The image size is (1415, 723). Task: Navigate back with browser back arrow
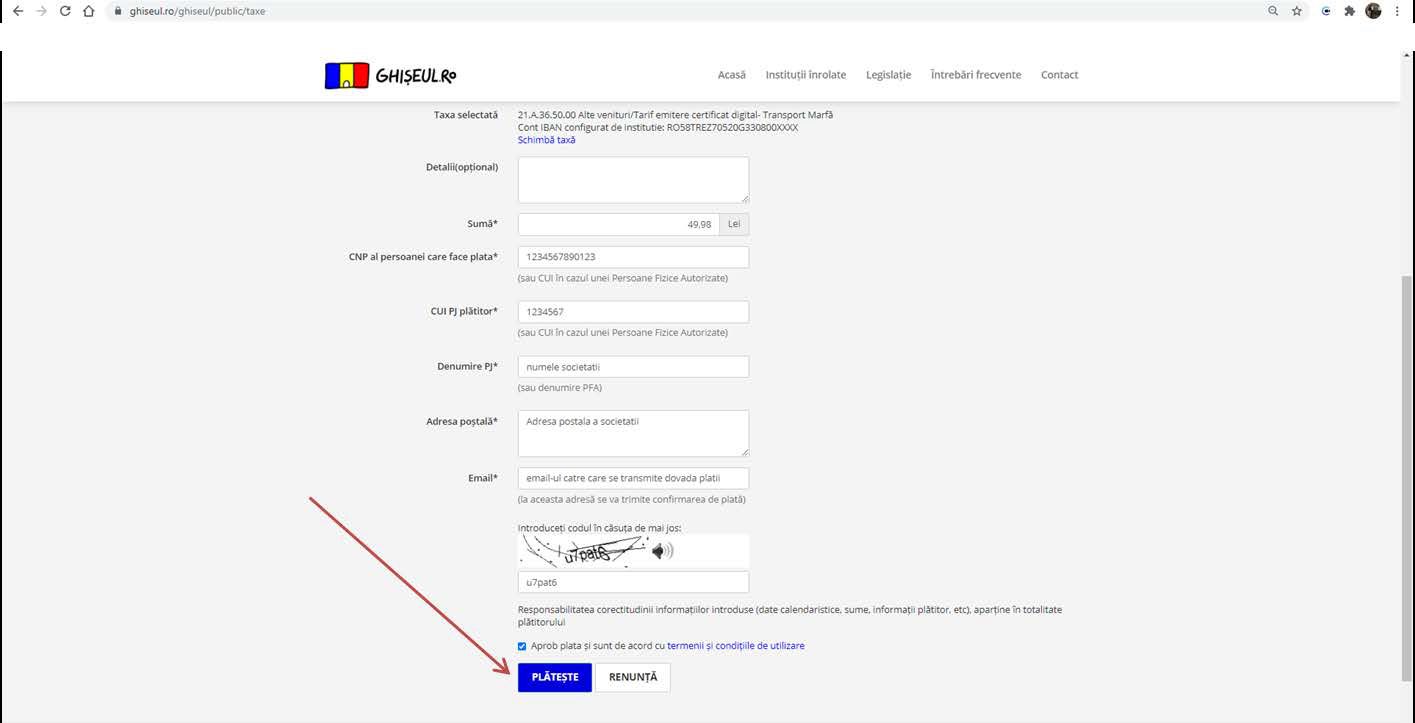pos(17,11)
